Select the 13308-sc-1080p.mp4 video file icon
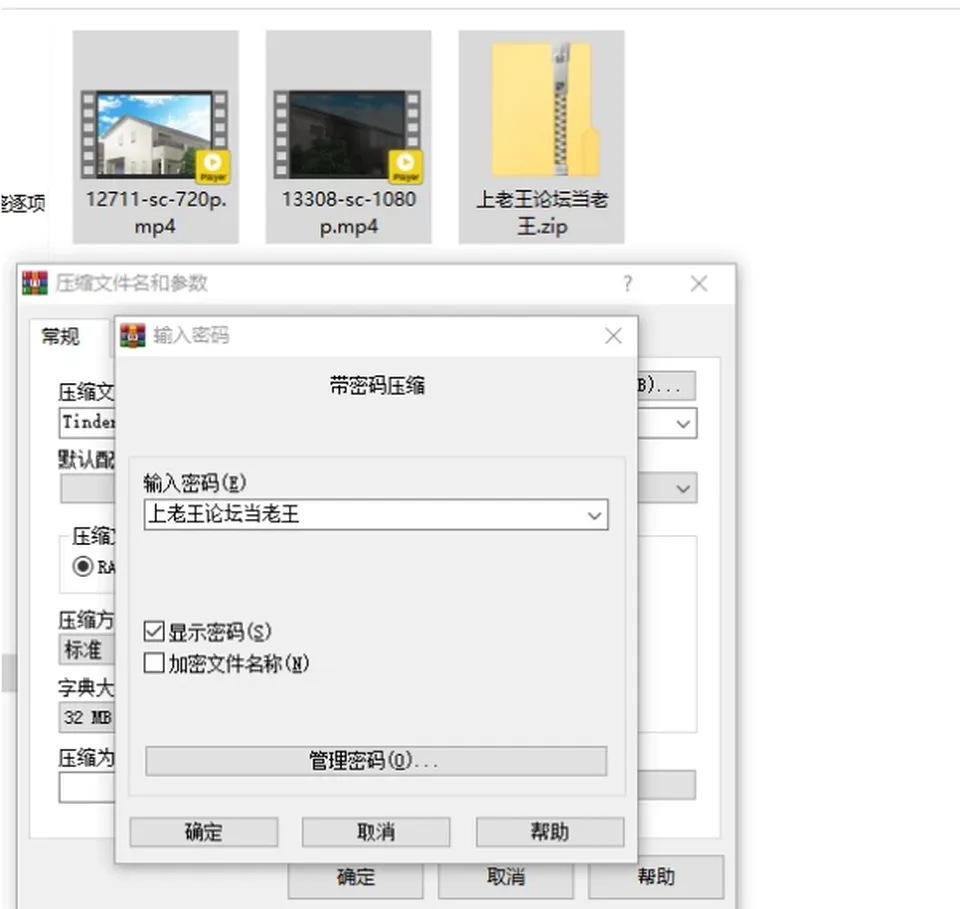960x909 pixels. coord(348,136)
